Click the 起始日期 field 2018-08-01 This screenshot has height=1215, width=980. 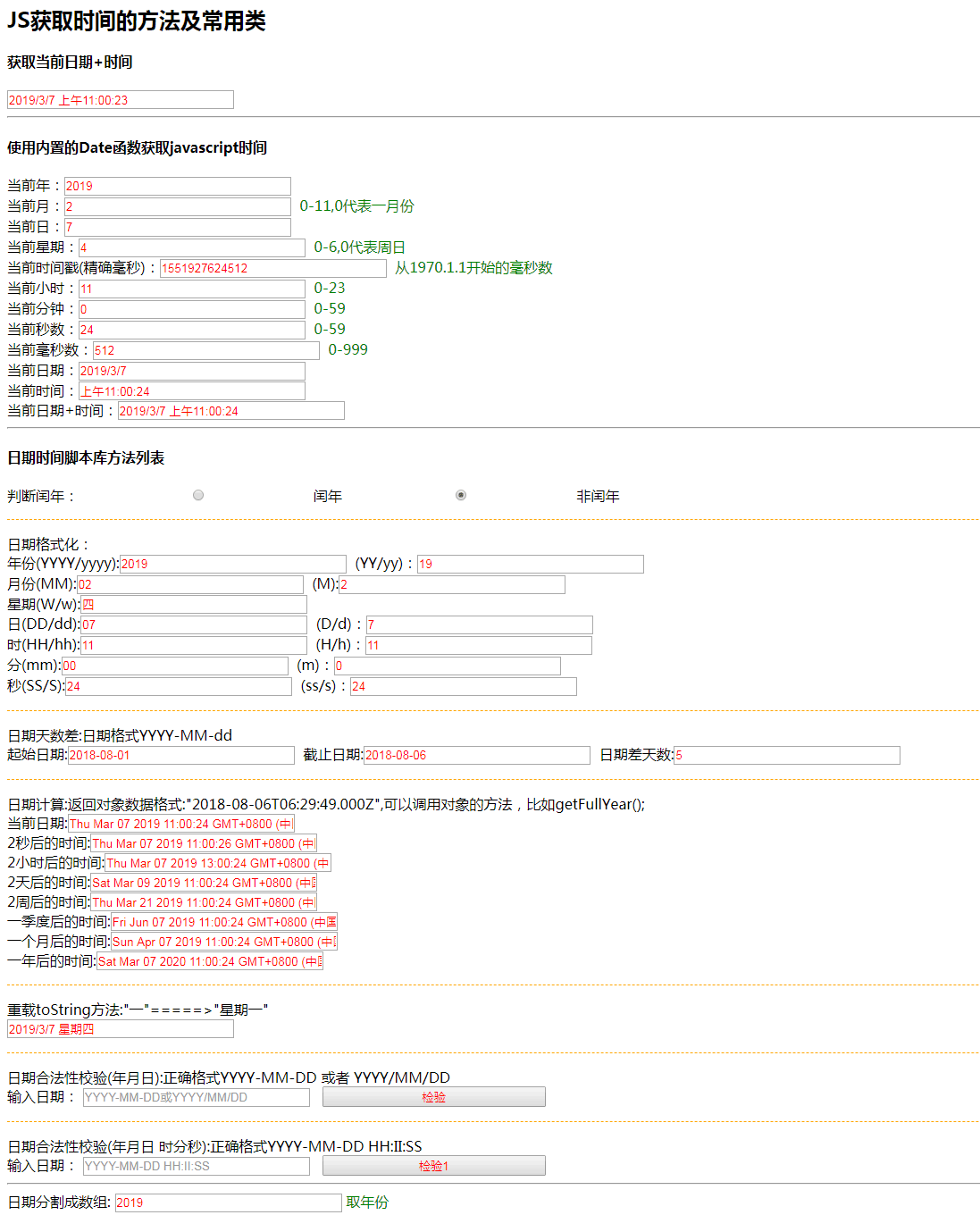(181, 755)
